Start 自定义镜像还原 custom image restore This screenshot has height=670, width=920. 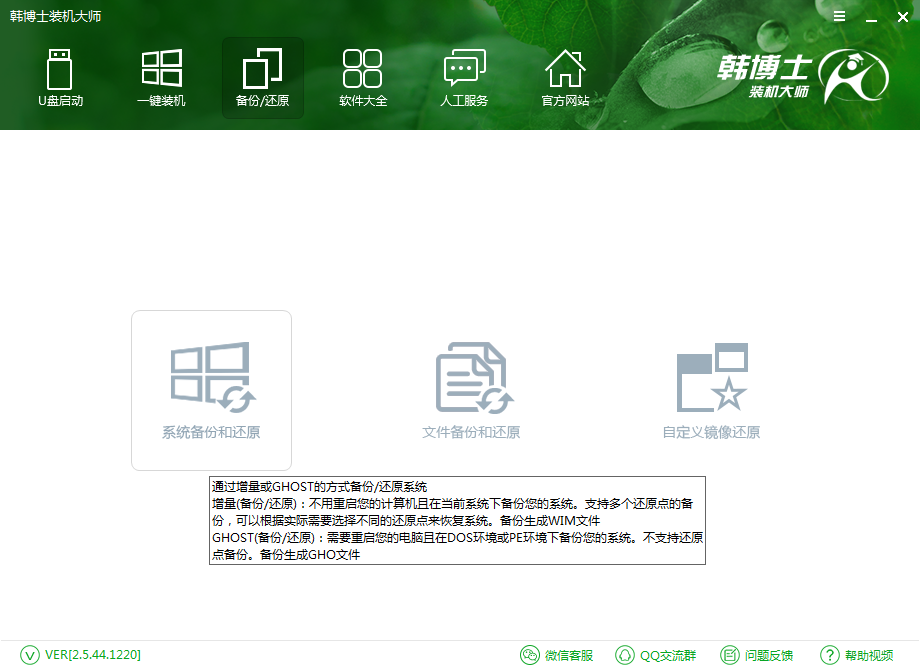(x=711, y=390)
